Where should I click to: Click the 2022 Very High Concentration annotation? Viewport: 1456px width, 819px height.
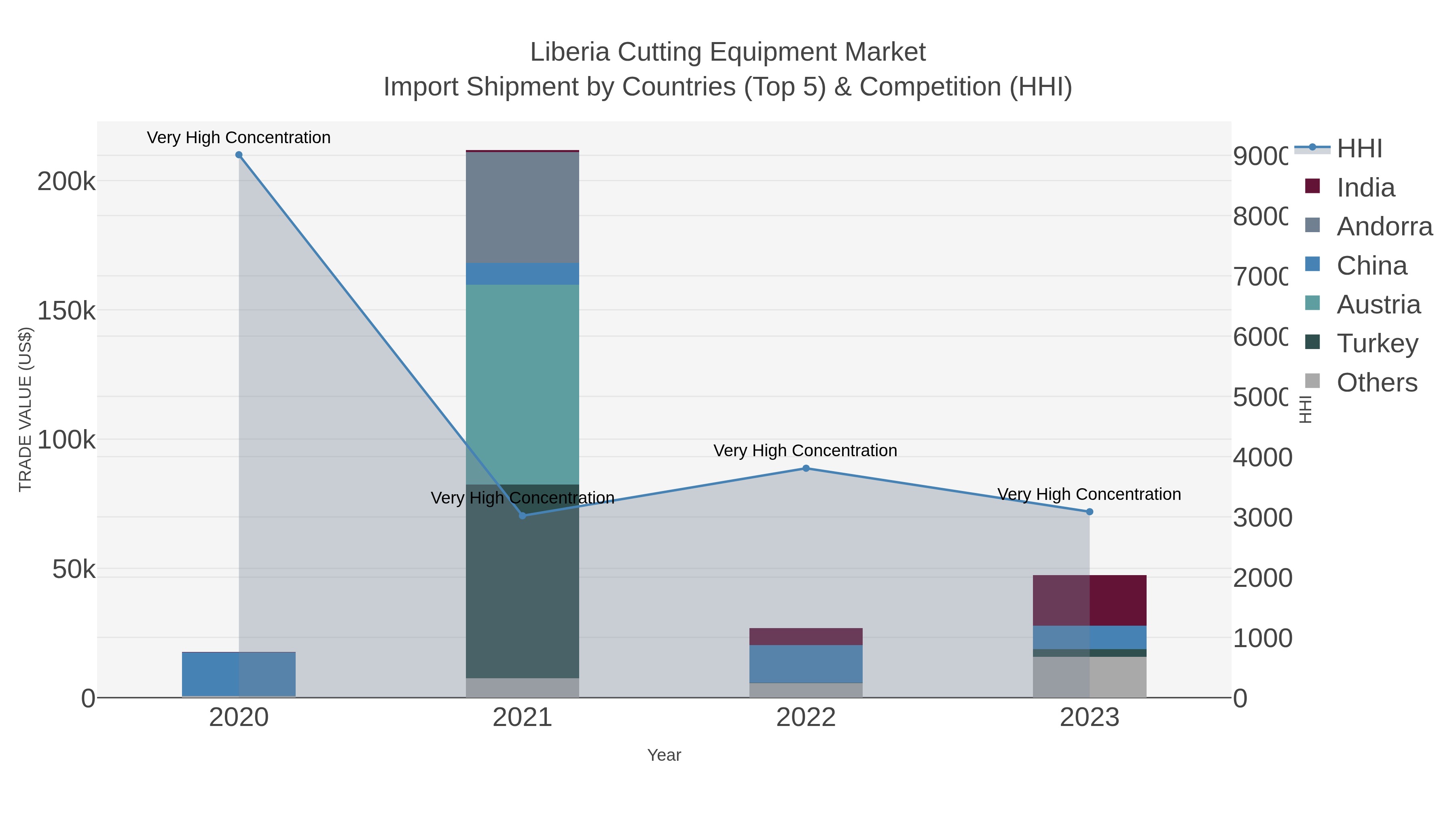805,451
